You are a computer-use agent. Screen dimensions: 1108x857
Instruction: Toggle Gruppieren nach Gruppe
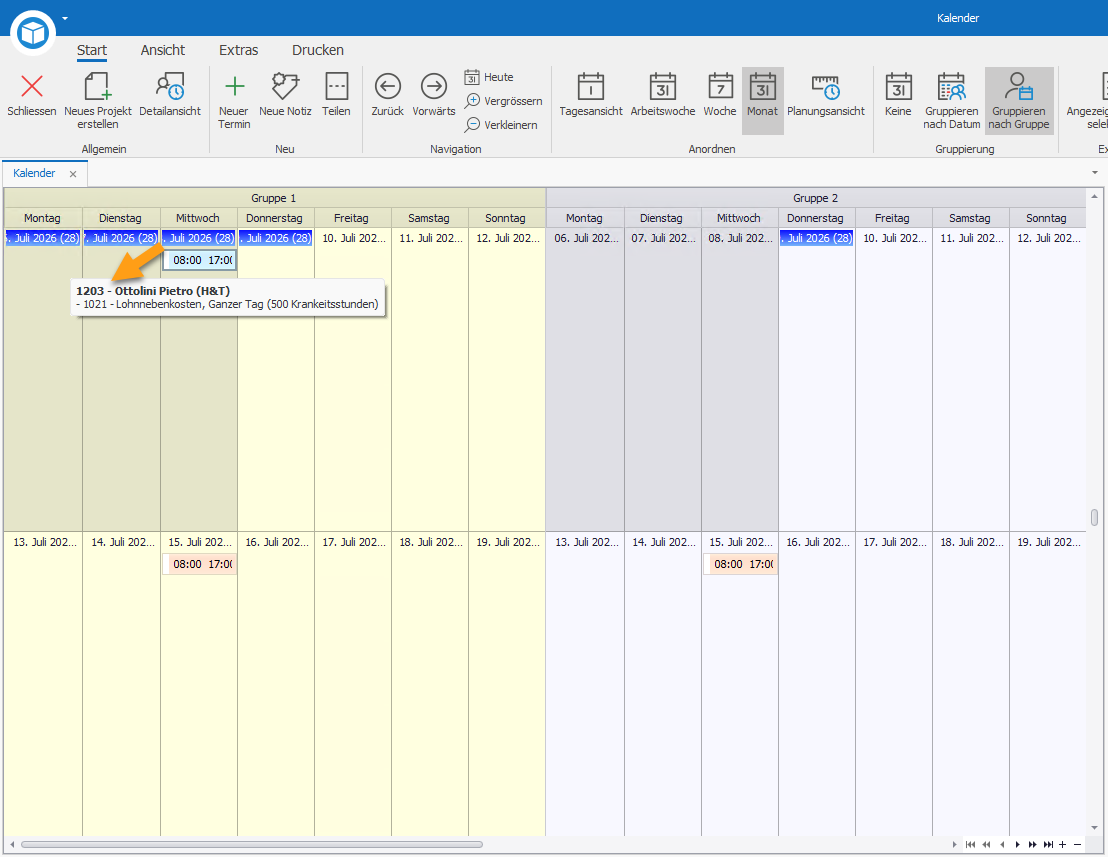click(x=1019, y=100)
